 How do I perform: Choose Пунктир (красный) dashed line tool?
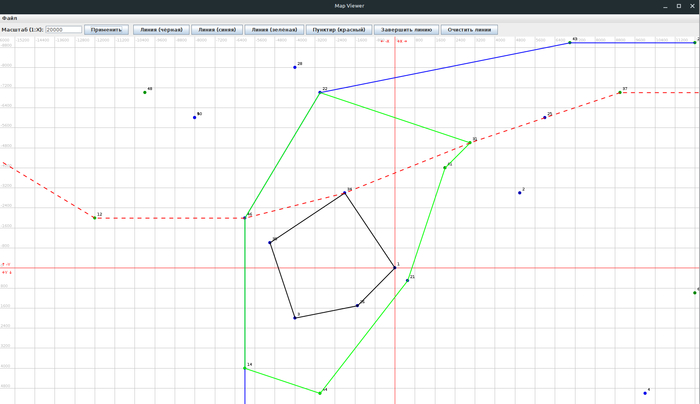click(x=338, y=30)
